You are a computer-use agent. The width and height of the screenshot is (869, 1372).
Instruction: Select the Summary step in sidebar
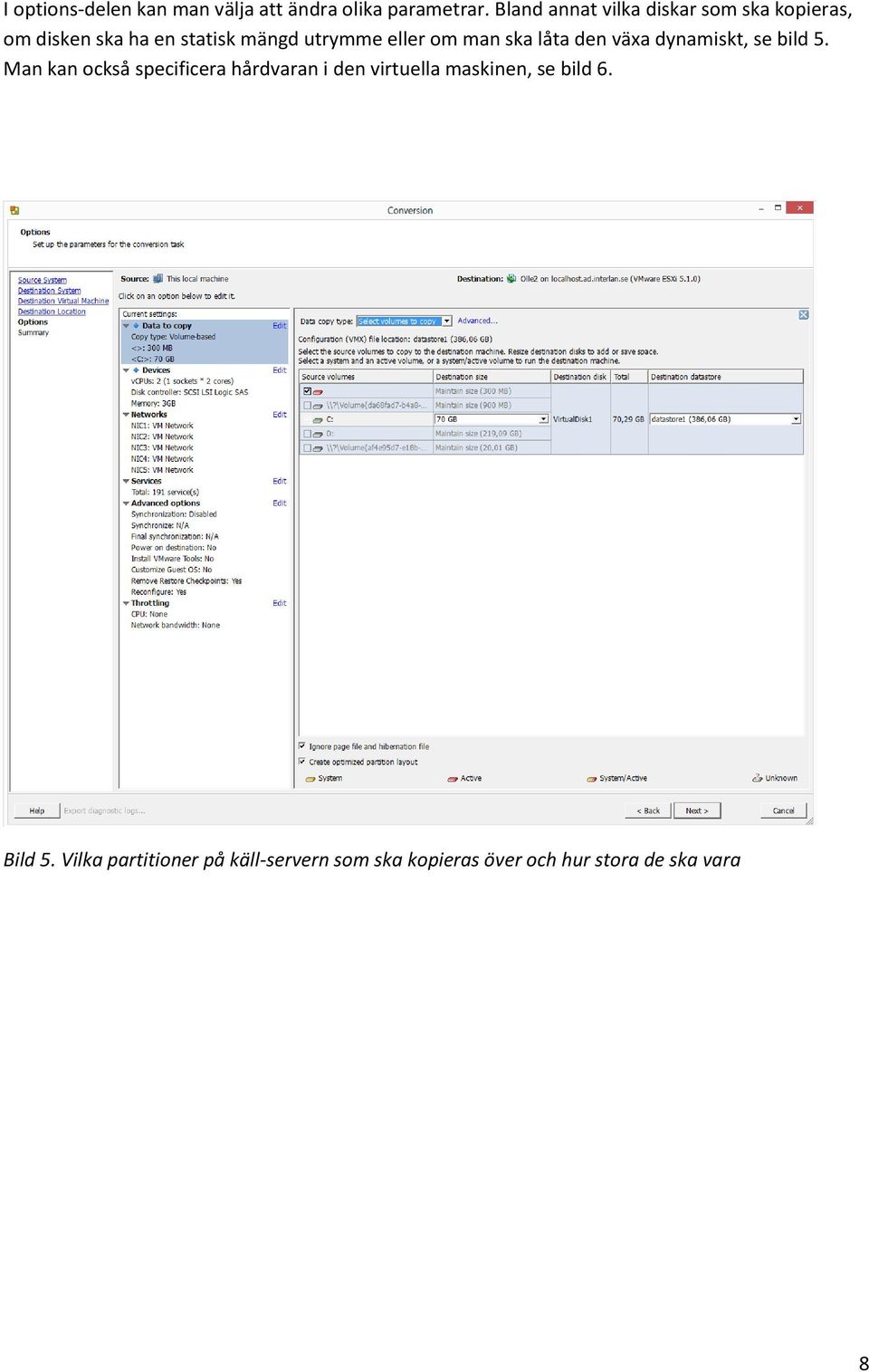[x=33, y=332]
